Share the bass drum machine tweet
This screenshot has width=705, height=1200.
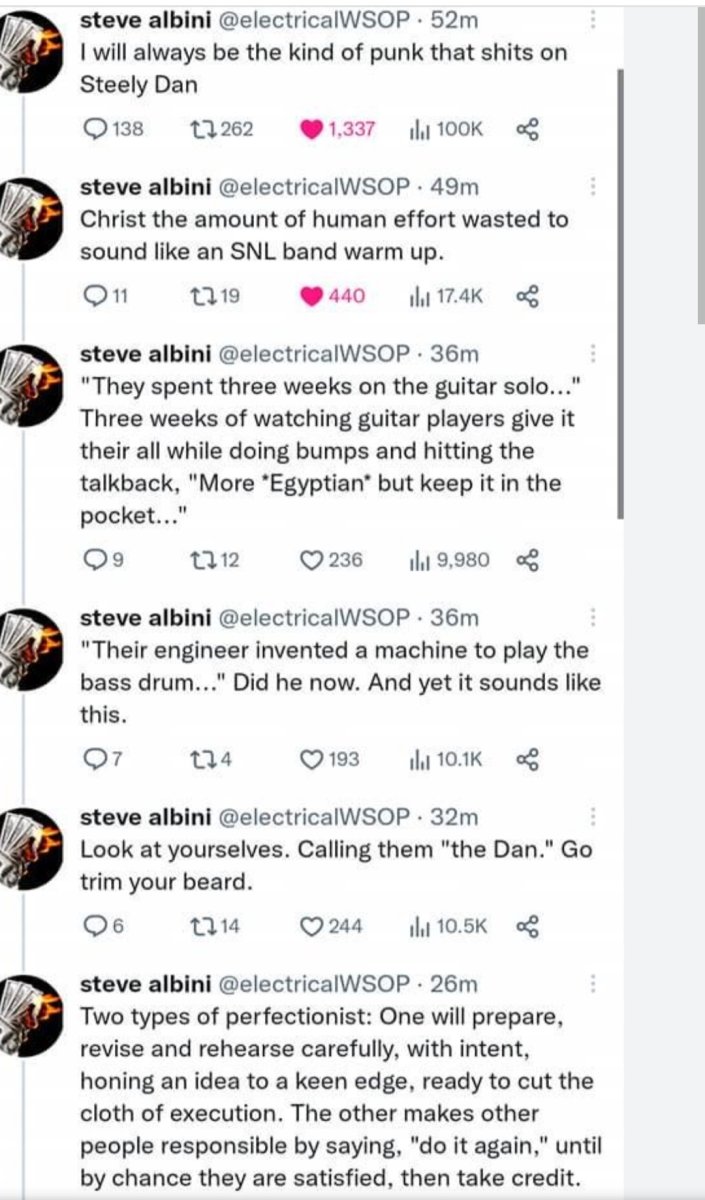(528, 759)
